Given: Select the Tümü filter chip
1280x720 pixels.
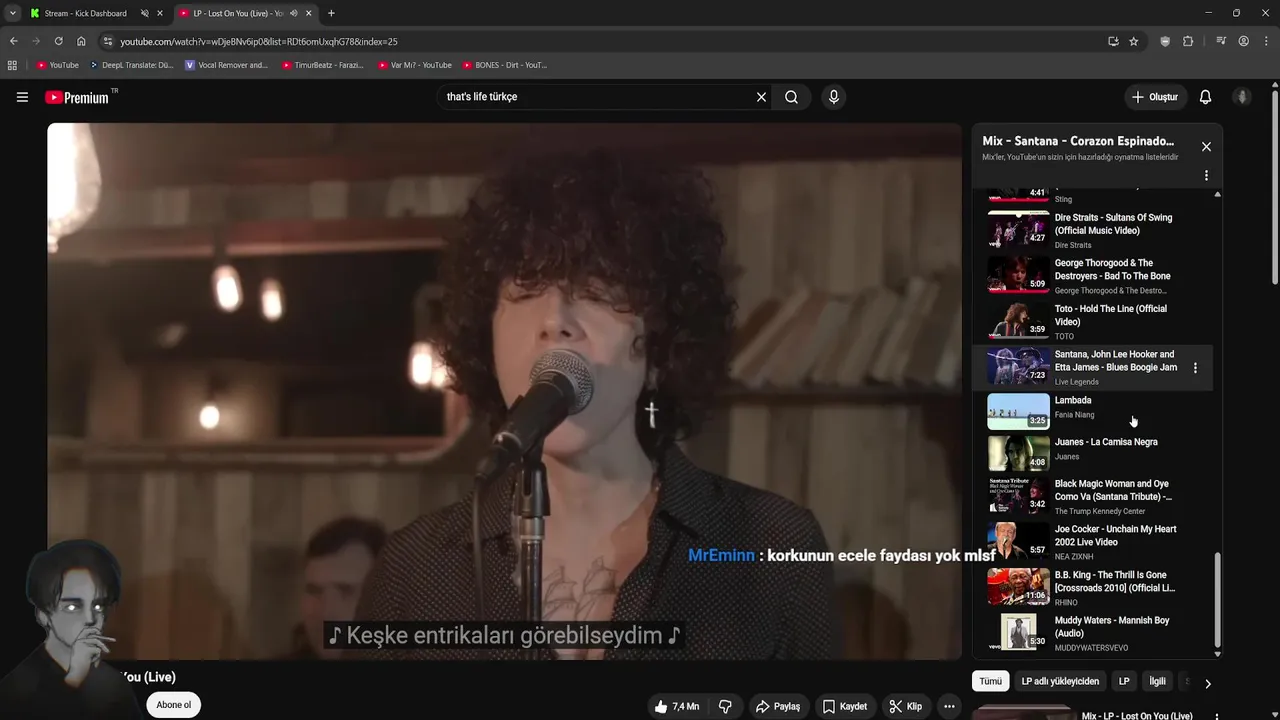Looking at the screenshot, I should click(990, 681).
